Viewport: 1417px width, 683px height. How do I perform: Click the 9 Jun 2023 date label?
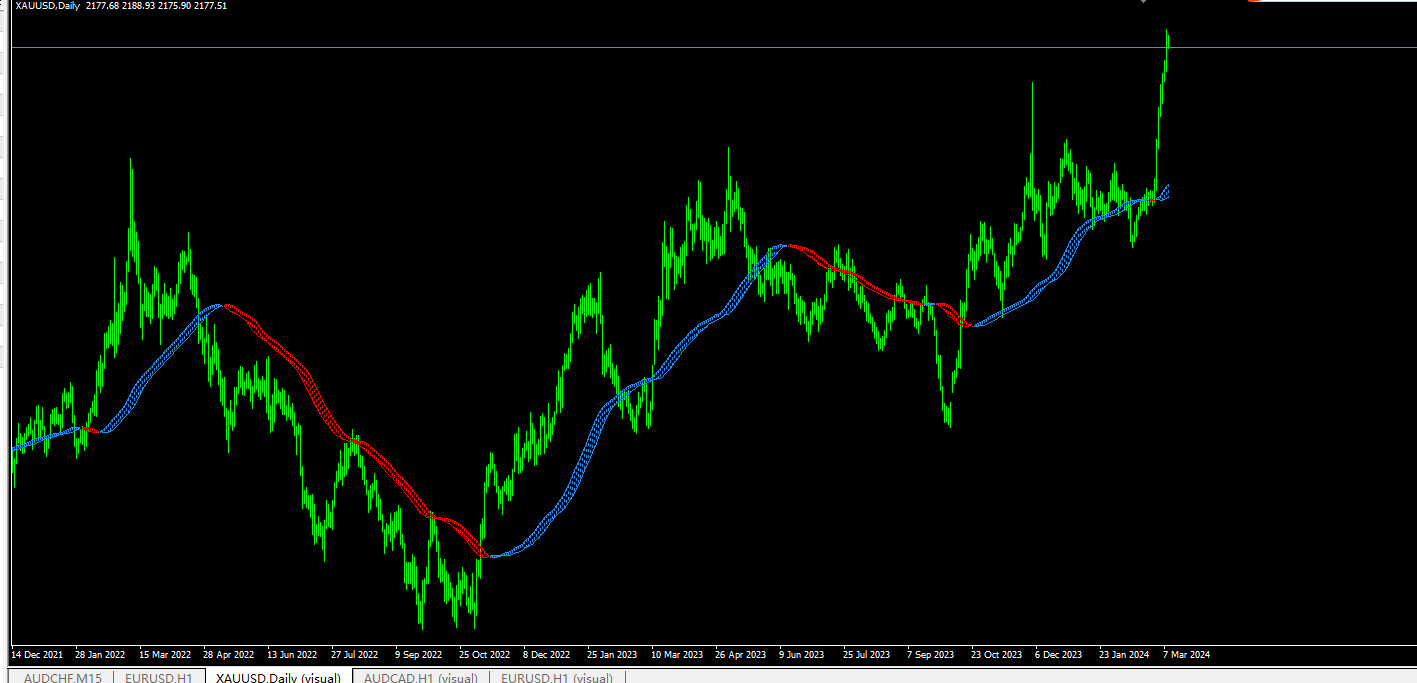point(802,655)
